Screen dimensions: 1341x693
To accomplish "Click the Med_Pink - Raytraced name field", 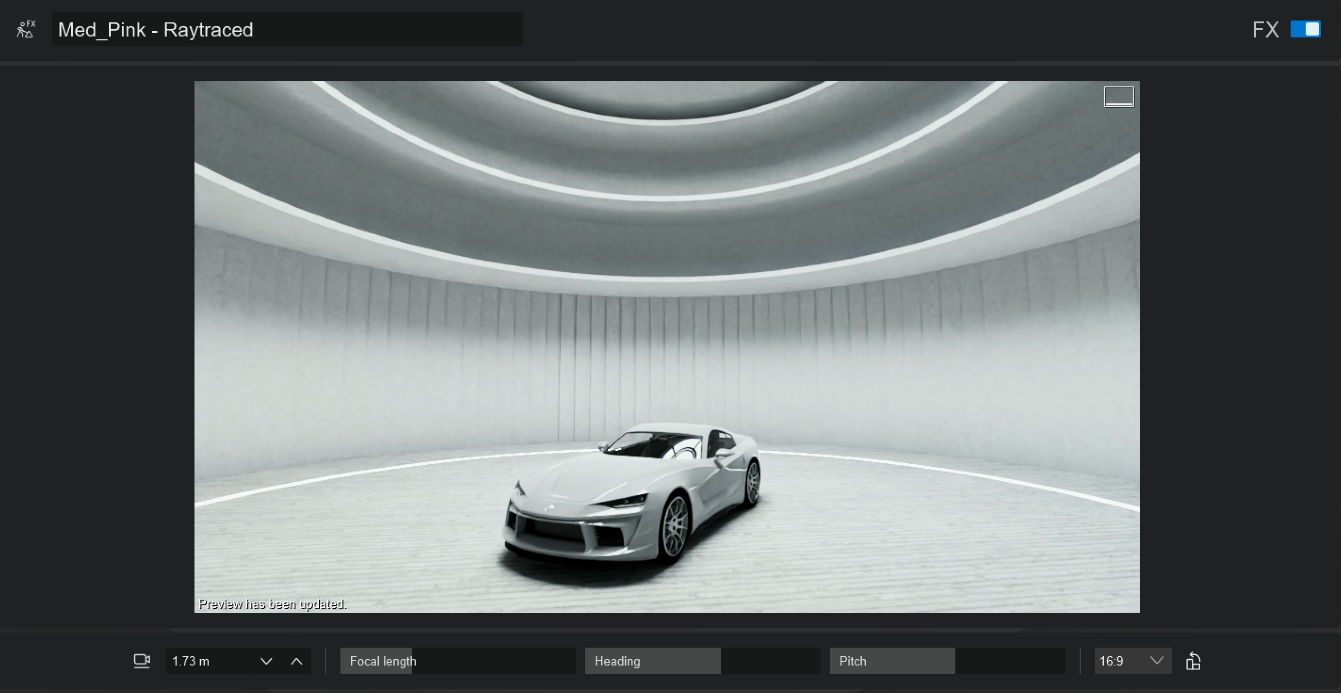I will pos(287,30).
